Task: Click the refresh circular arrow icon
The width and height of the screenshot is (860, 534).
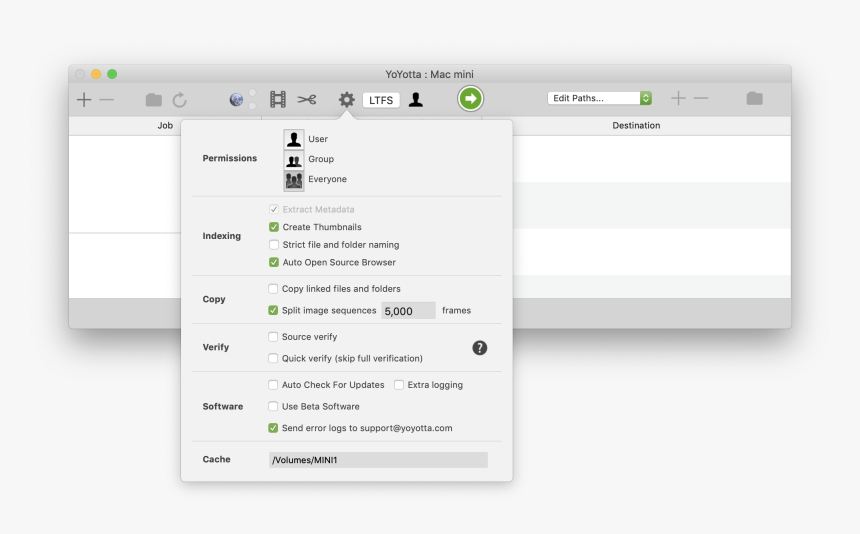Action: [x=180, y=99]
